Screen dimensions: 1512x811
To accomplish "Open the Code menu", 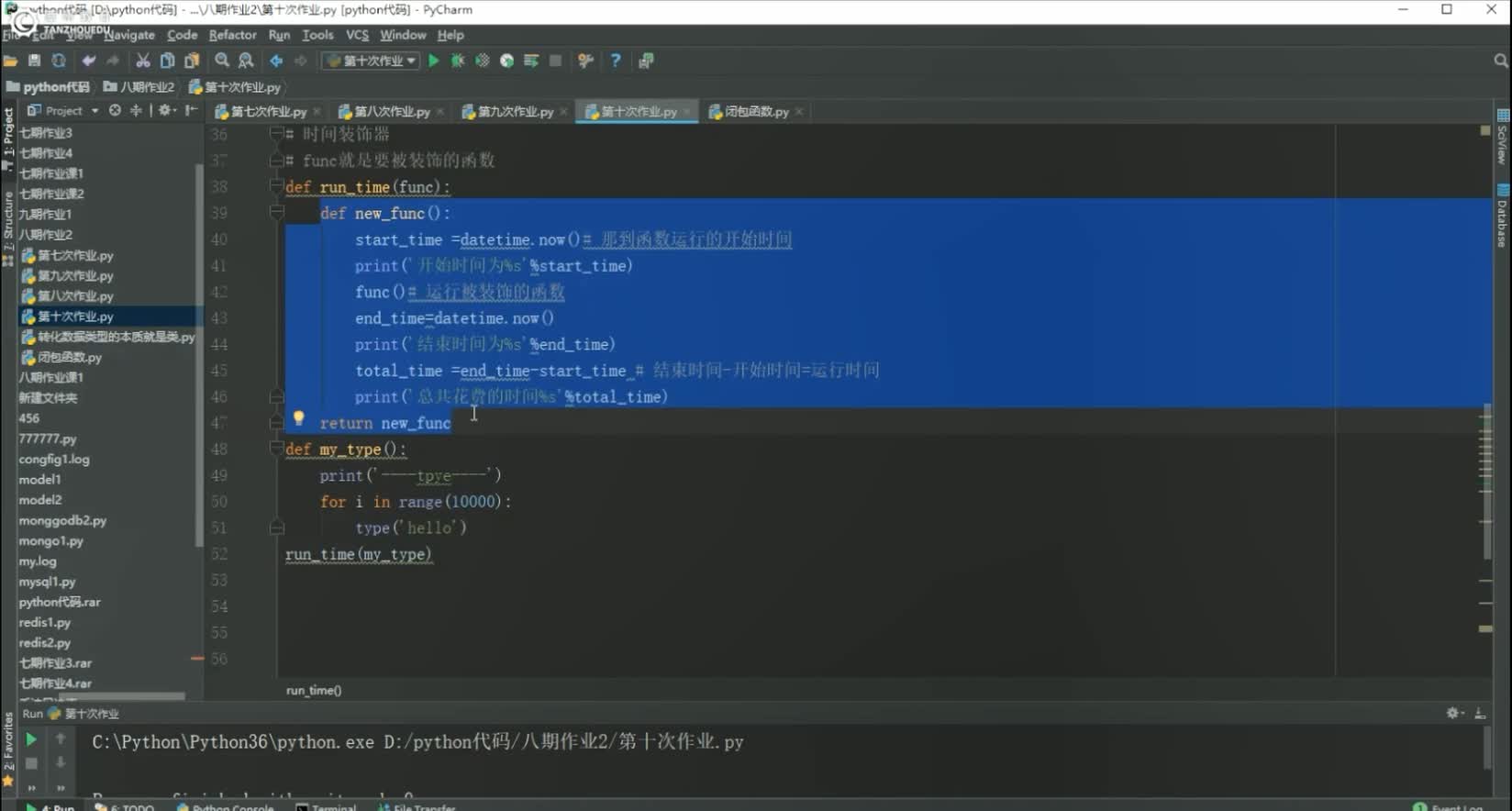I will click(182, 35).
